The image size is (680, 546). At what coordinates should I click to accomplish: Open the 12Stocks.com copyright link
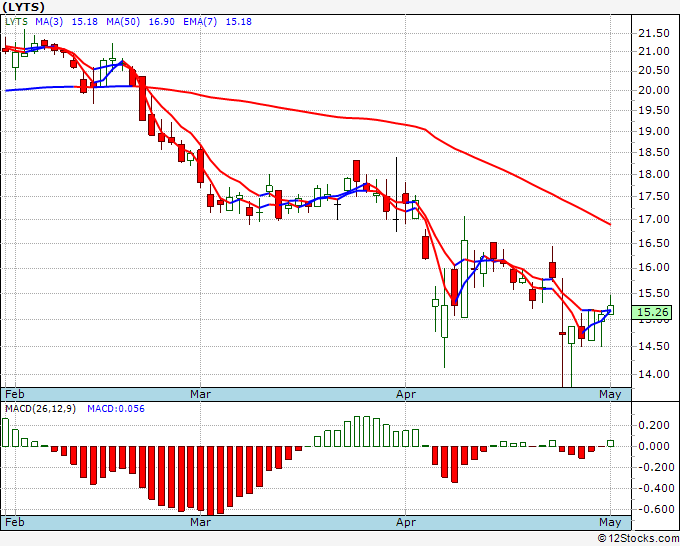tap(638, 538)
